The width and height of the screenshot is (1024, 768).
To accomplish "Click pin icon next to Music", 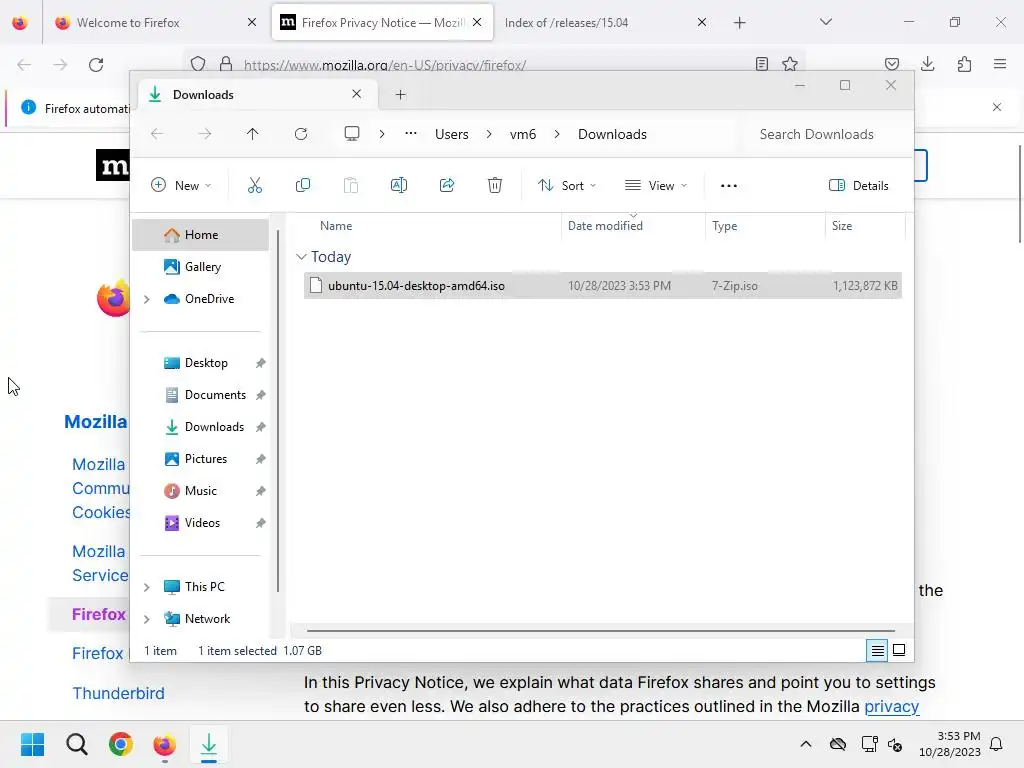I will 261,491.
